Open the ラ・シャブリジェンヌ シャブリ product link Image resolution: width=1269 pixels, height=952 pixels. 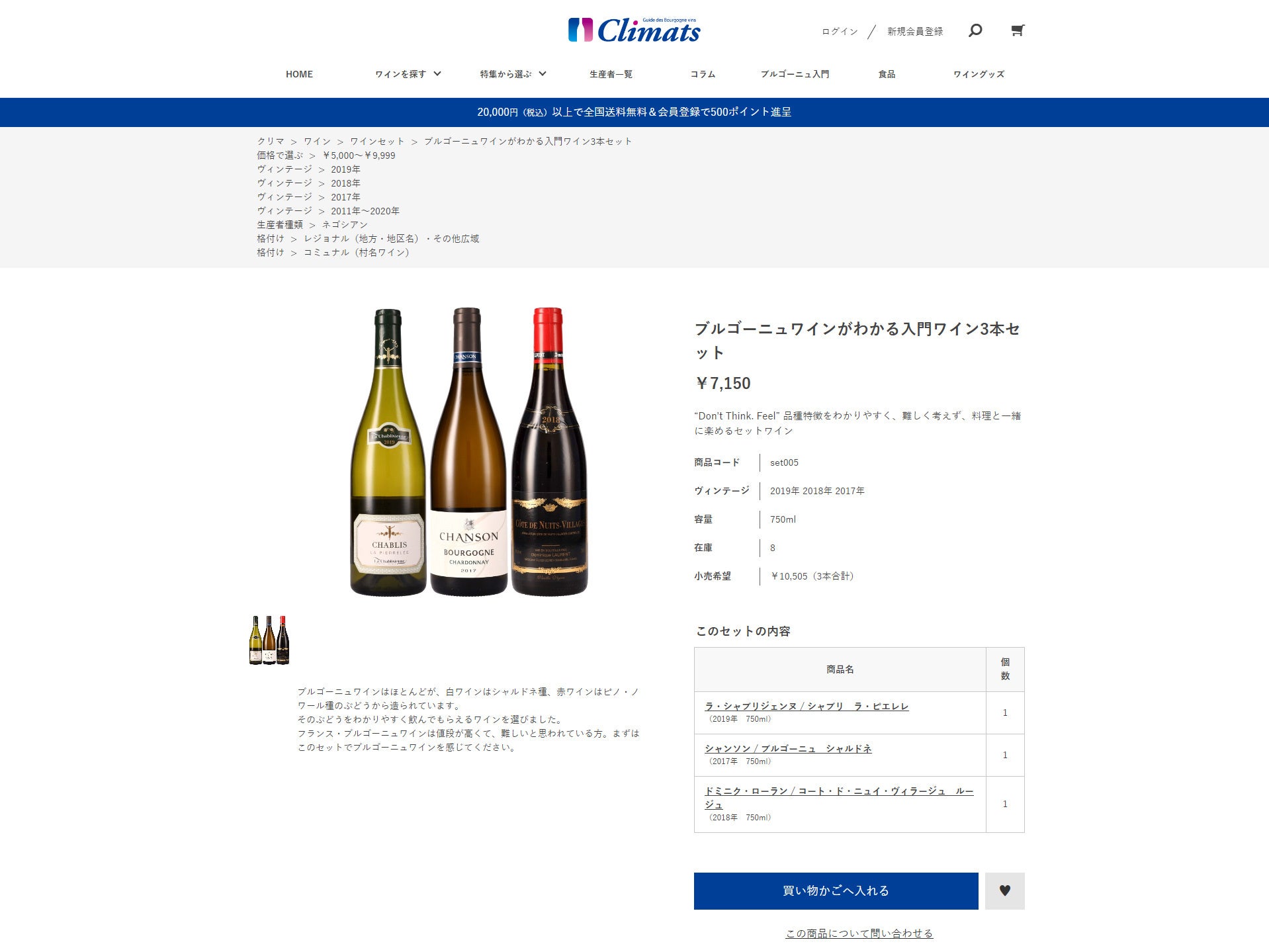pyautogui.click(x=807, y=706)
